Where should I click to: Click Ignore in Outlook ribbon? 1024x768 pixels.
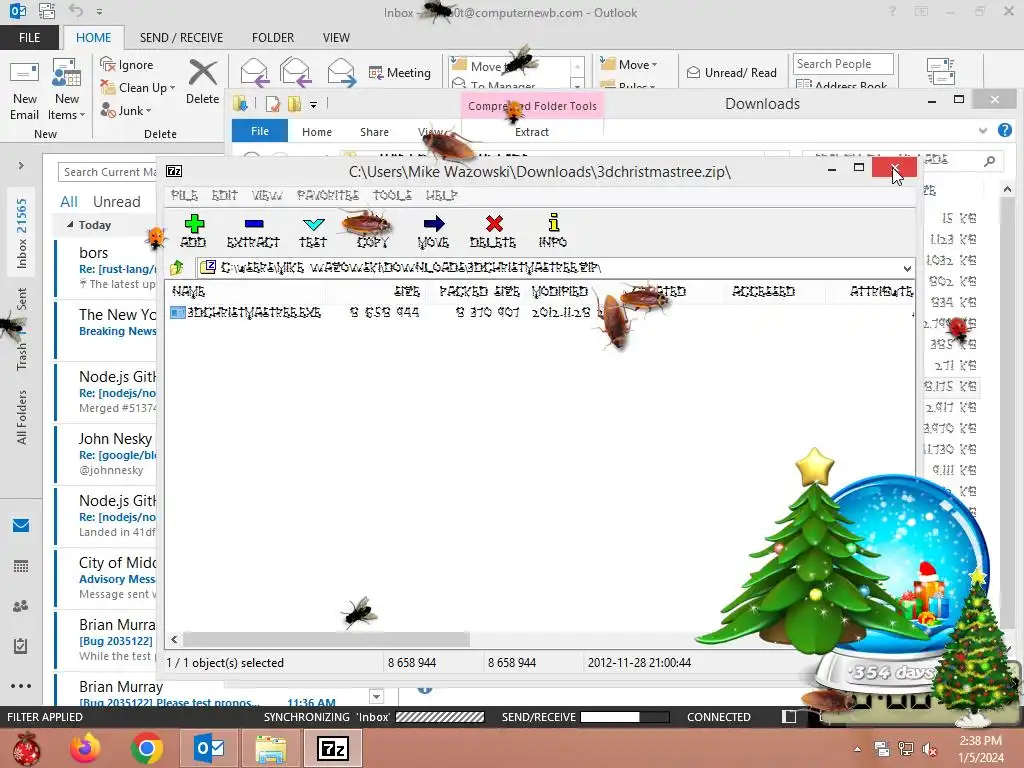(x=127, y=65)
